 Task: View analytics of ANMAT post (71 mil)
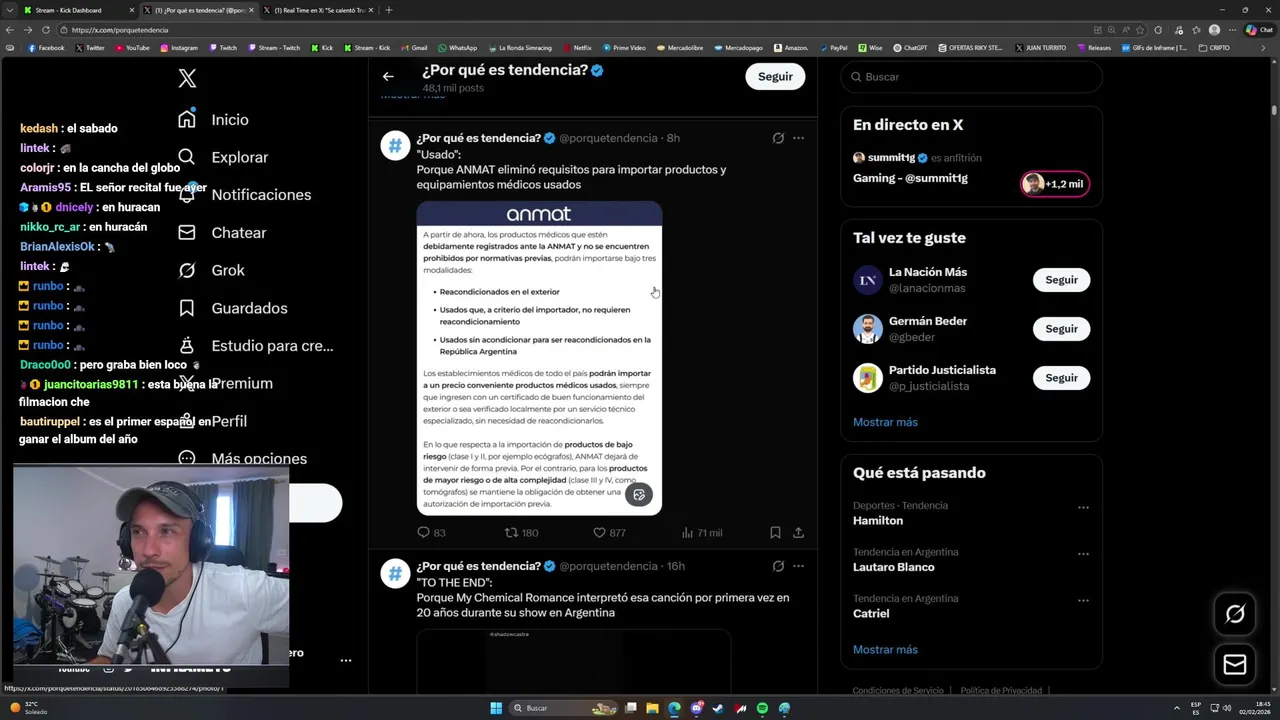[701, 533]
